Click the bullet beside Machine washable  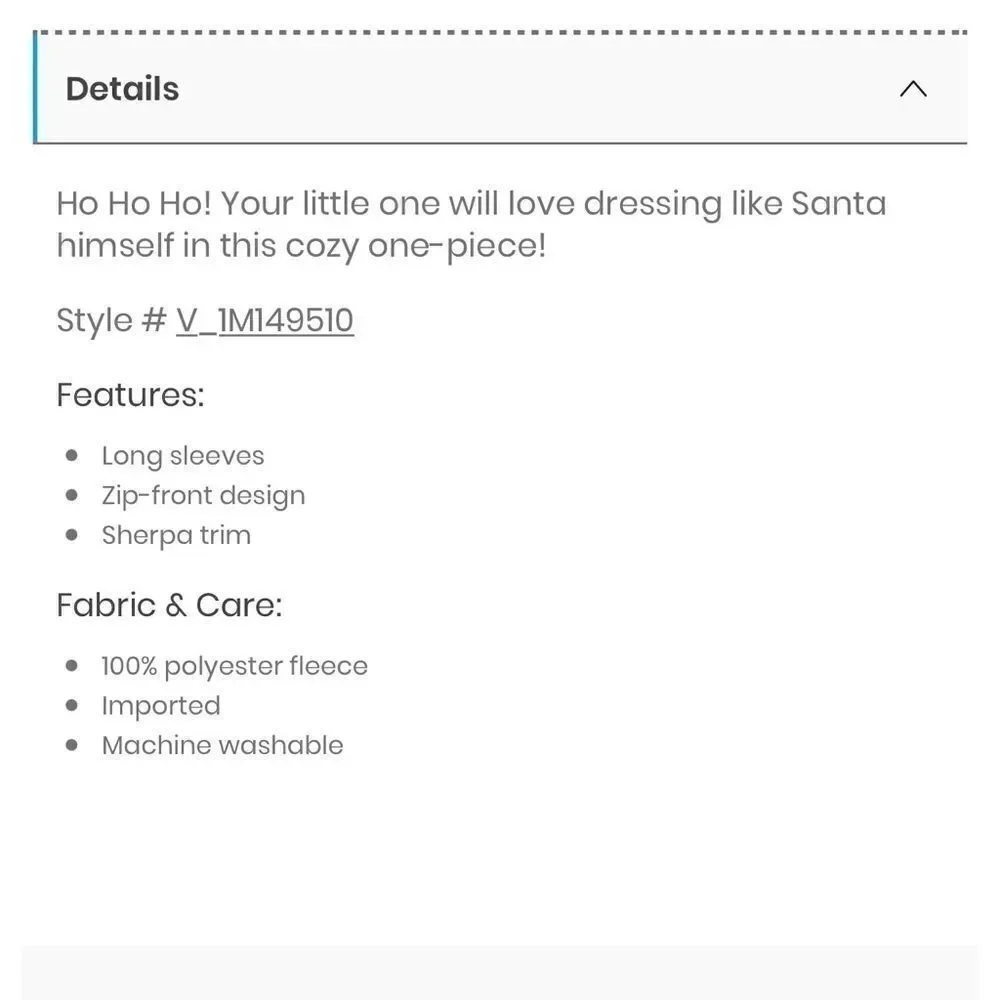click(71, 745)
